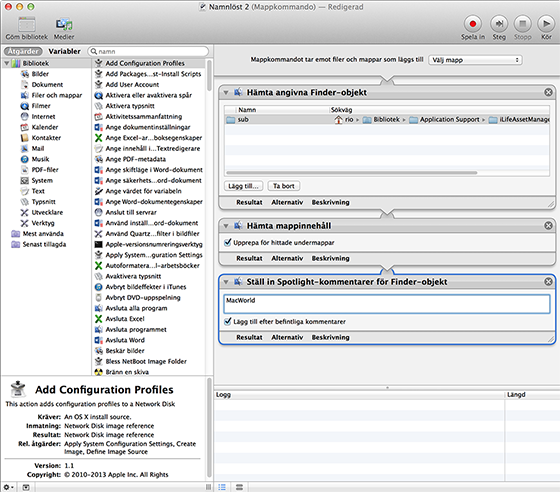560x492 pixels.
Task: Show Resultat of Hämta mappinnehåll action
Action: point(249,258)
